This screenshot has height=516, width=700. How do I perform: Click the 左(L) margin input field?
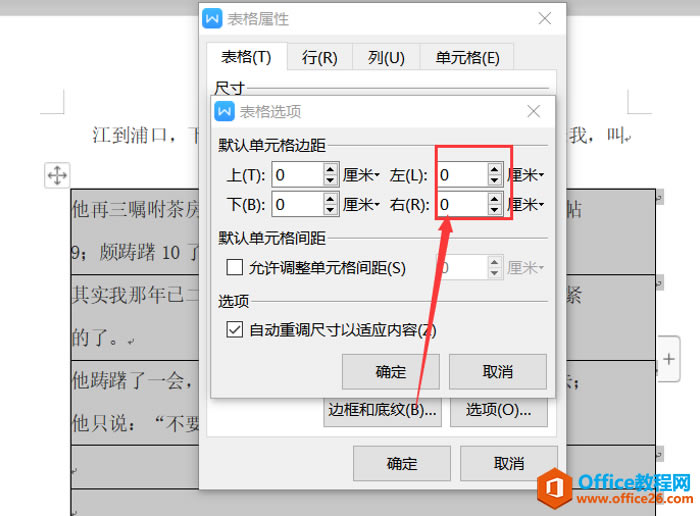point(462,175)
